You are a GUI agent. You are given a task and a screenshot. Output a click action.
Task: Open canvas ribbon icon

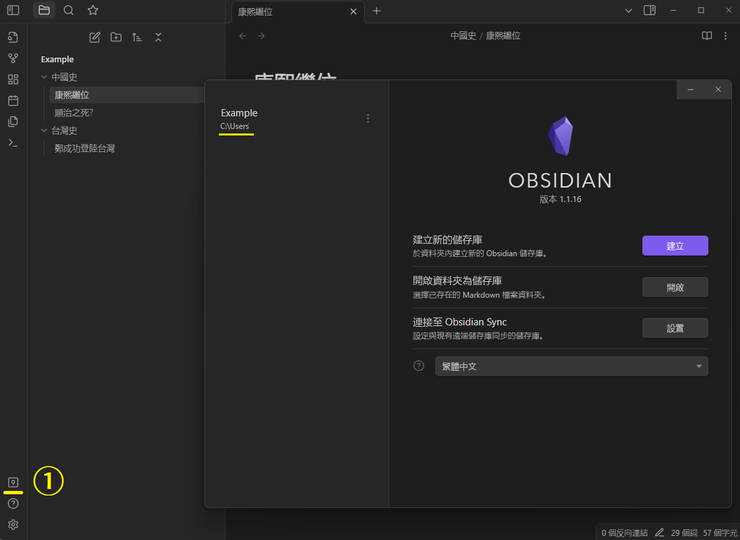[x=13, y=79]
